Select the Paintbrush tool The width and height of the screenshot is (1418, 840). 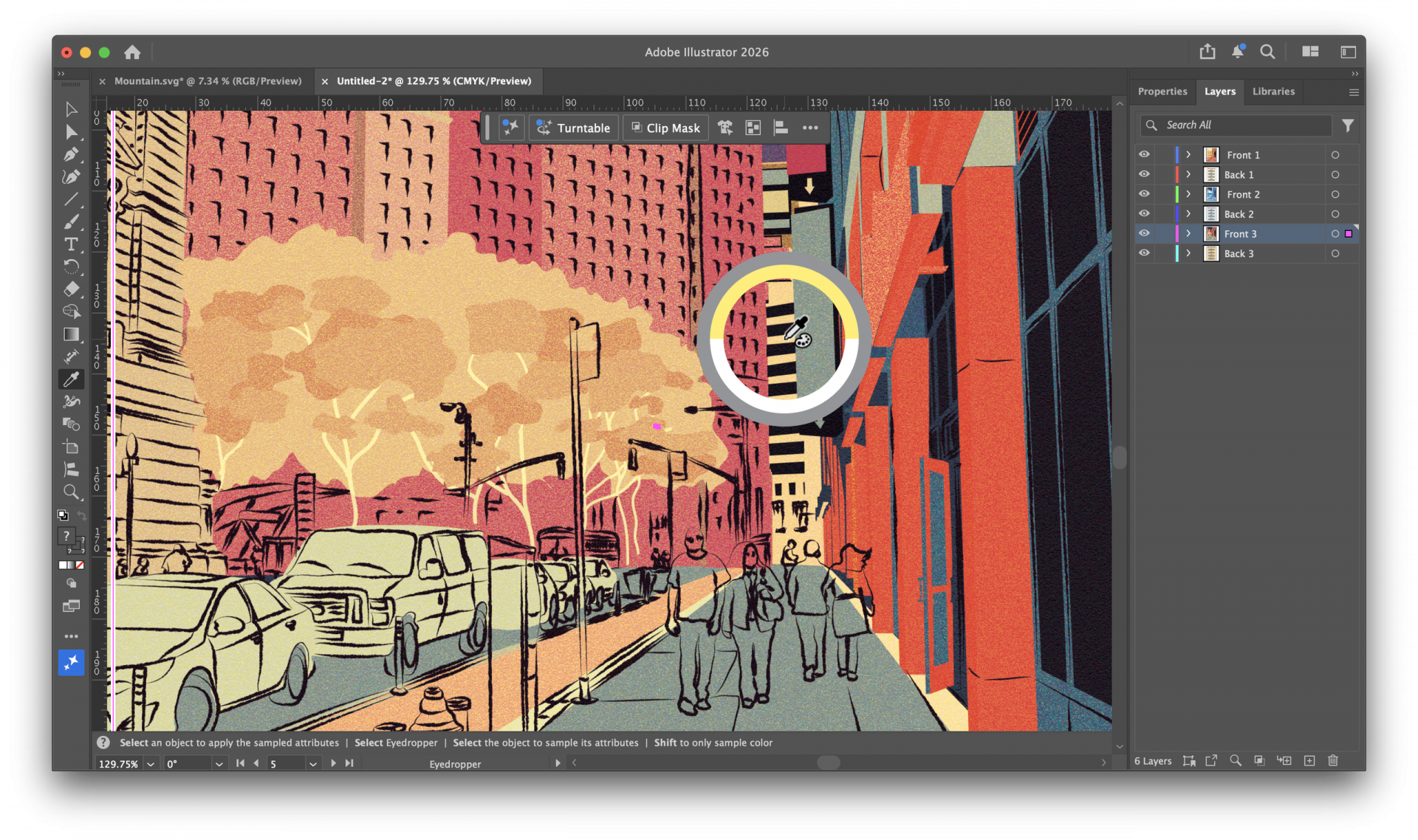pos(71,222)
